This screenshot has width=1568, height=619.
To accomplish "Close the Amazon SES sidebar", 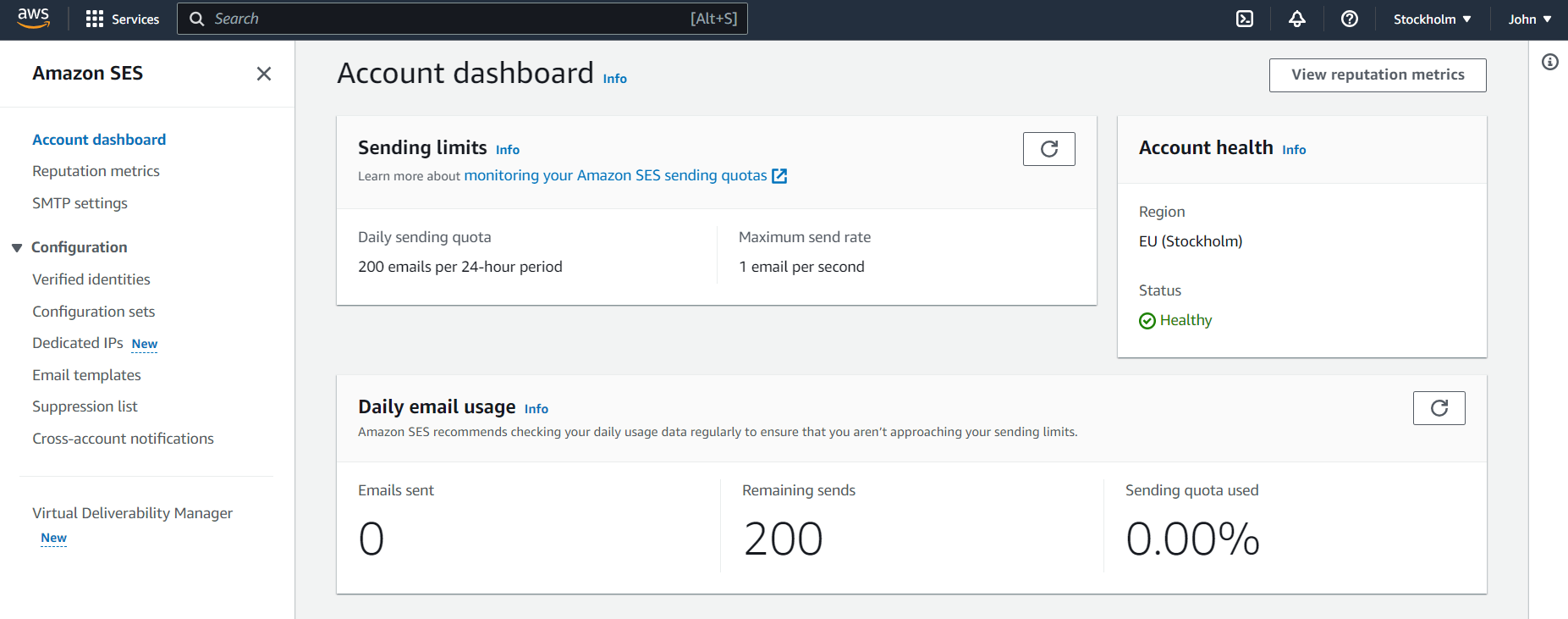I will [x=264, y=74].
